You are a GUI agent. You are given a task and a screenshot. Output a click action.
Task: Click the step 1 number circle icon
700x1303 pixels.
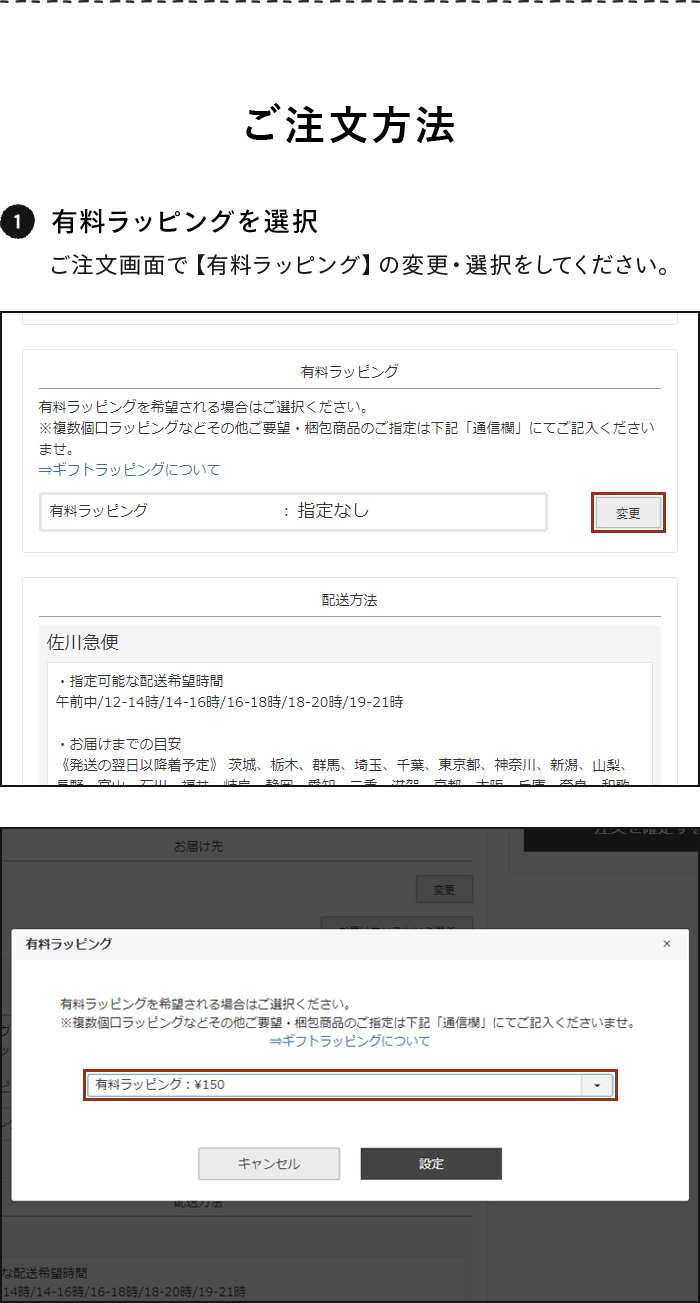click(x=18, y=221)
